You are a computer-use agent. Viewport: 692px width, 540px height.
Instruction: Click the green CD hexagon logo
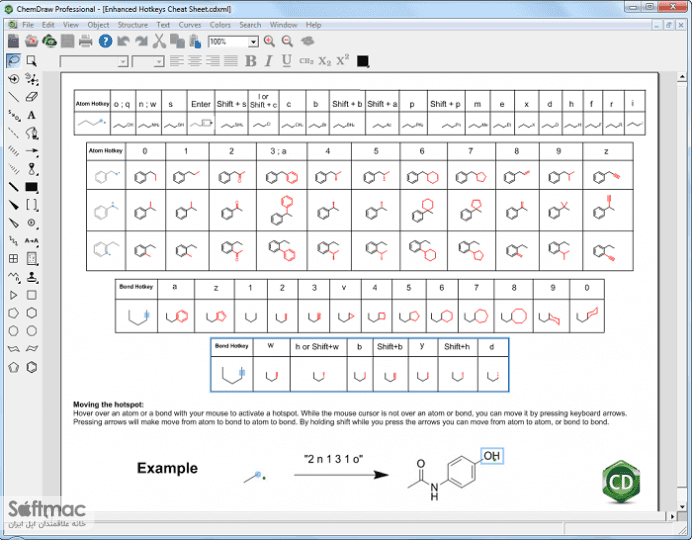coord(621,481)
